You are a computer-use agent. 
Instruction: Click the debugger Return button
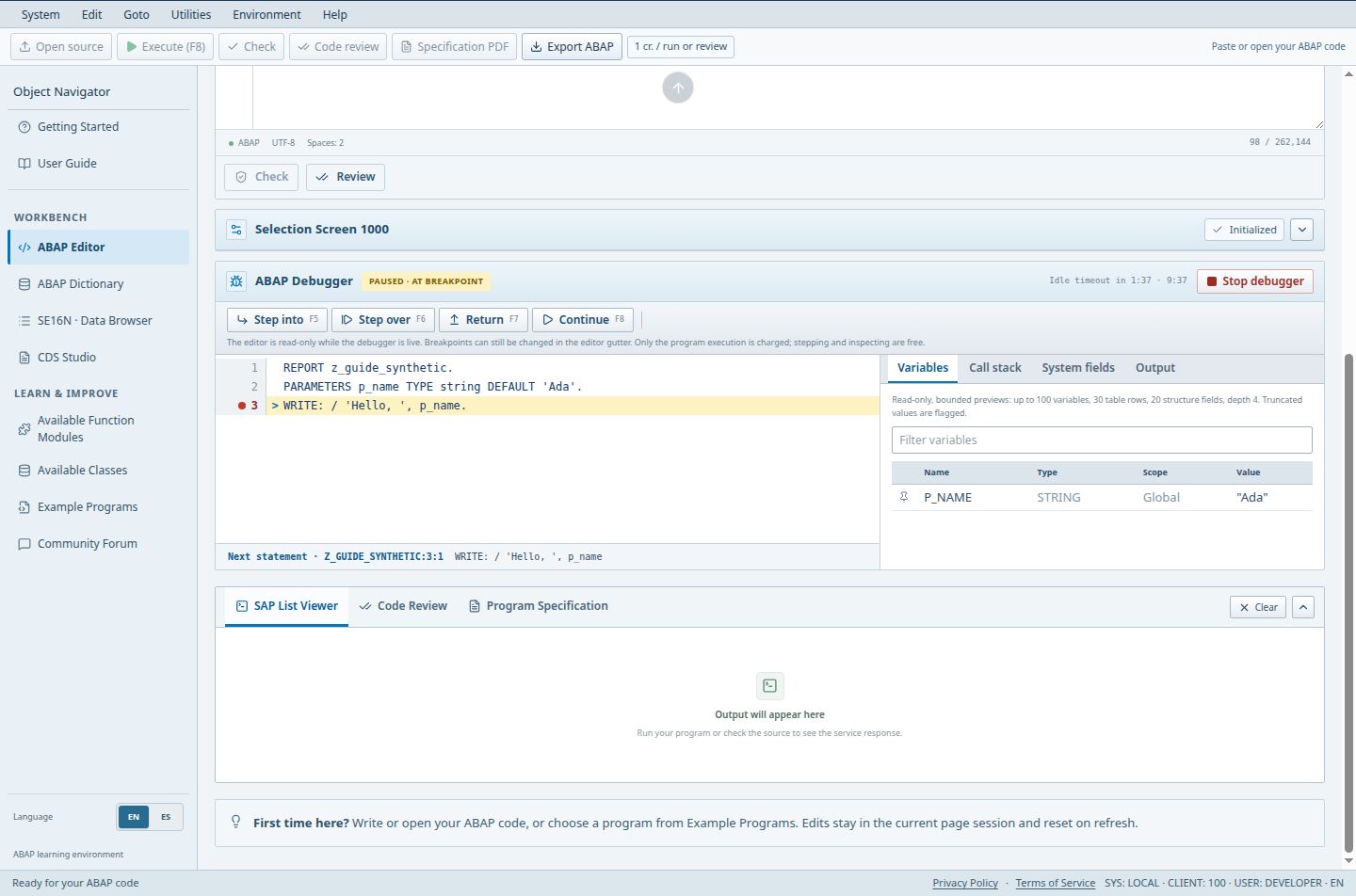(x=484, y=320)
